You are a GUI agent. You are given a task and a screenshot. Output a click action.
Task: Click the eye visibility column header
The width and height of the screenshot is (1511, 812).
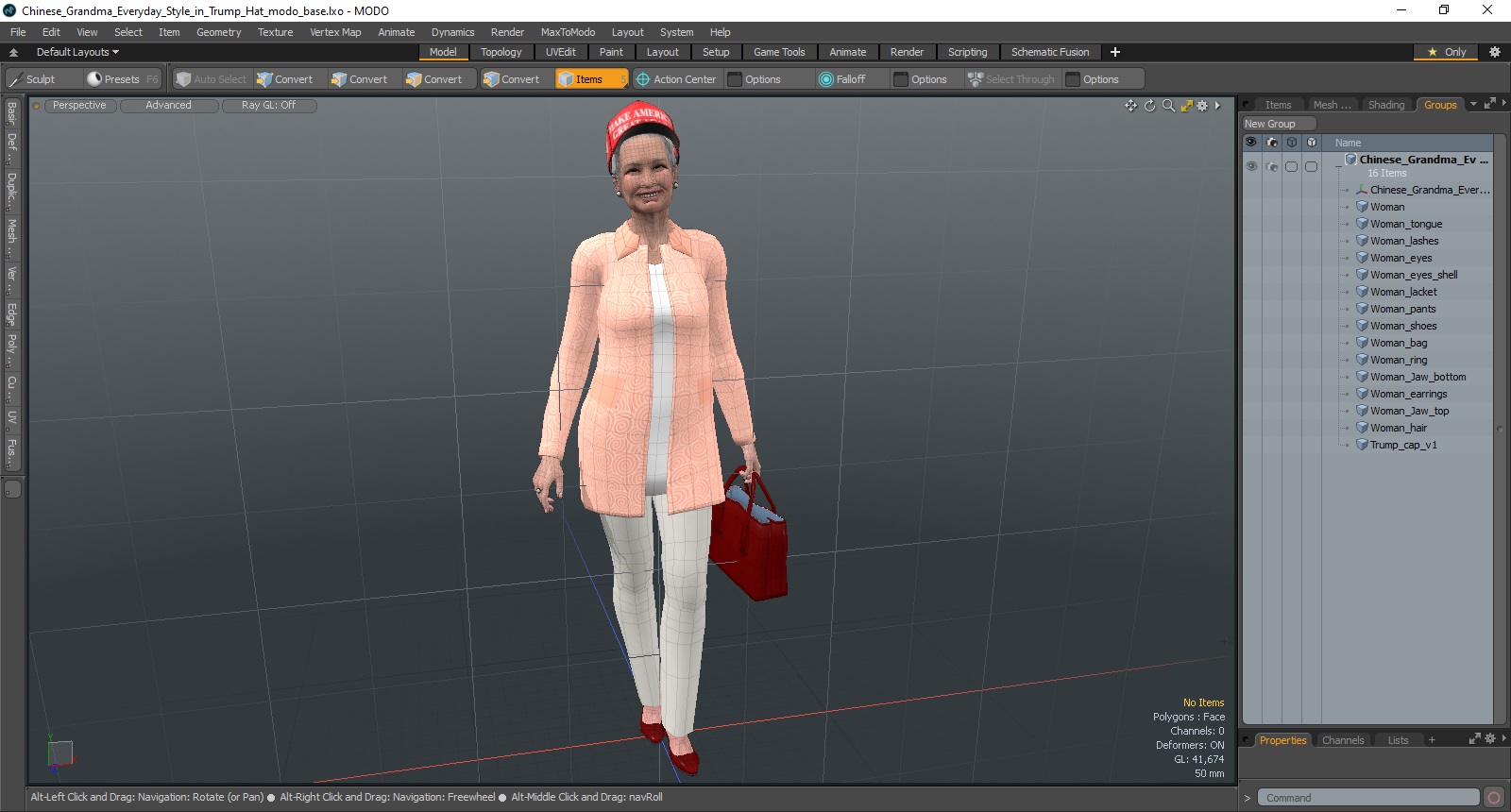[x=1251, y=143]
